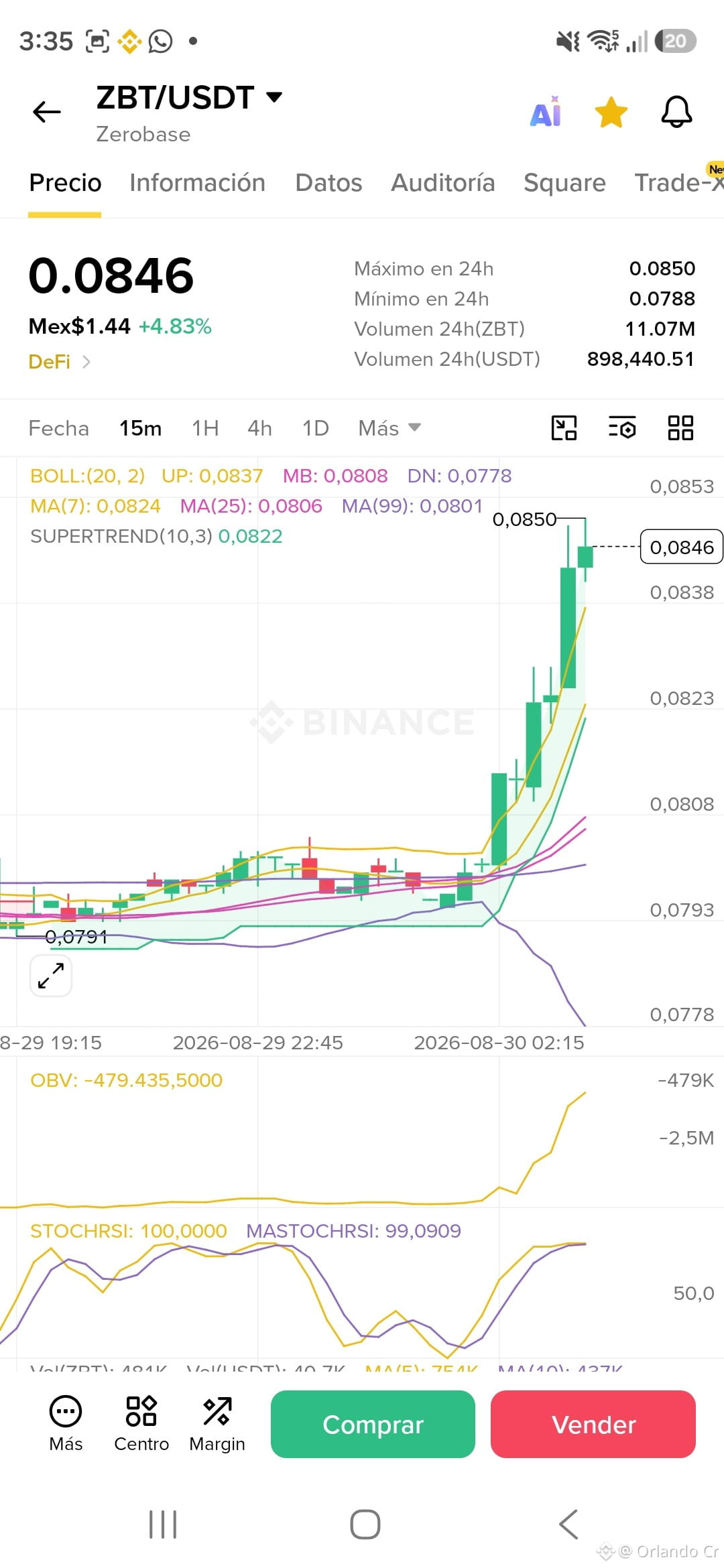
Task: Open the Más options menu icon
Action: click(66, 1423)
